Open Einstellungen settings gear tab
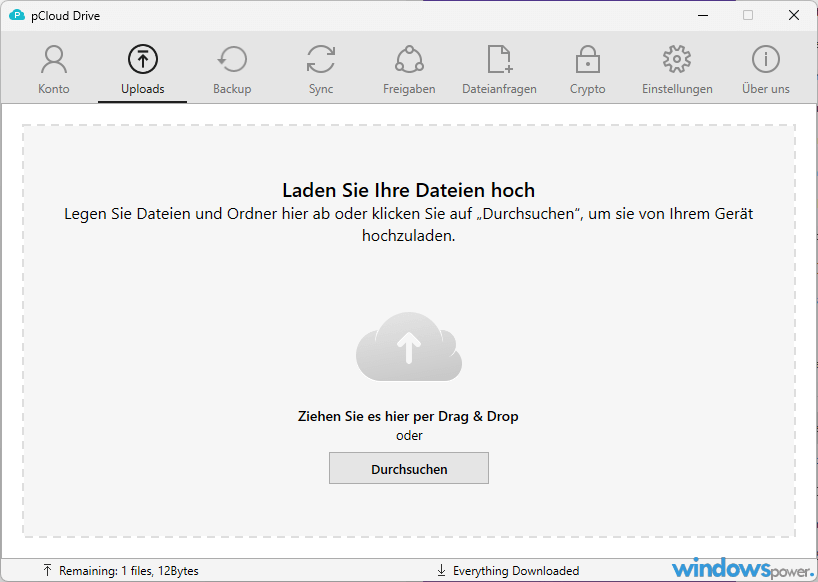The height and width of the screenshot is (582, 818). click(677, 69)
